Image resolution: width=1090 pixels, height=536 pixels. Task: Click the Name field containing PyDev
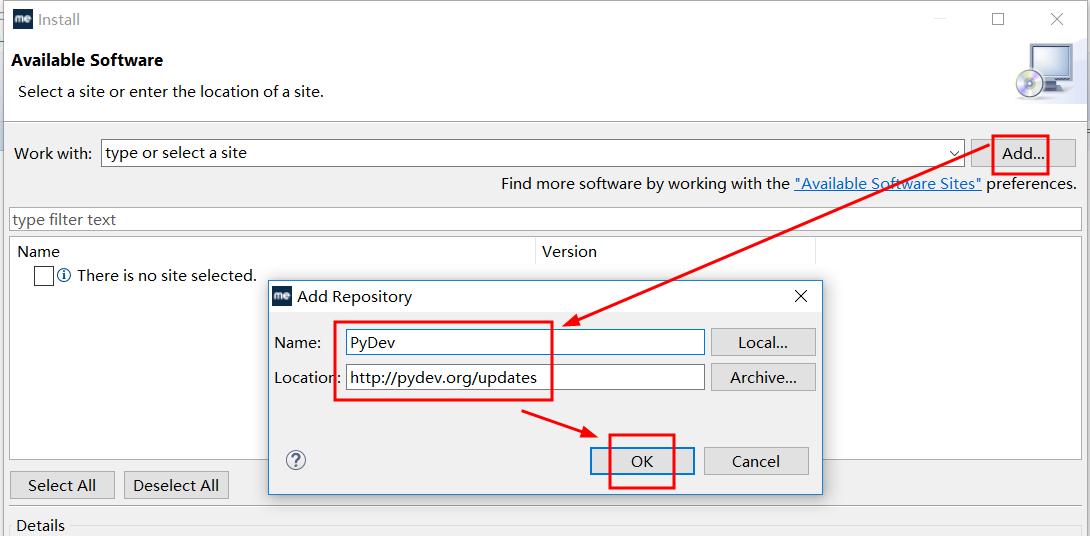526,342
